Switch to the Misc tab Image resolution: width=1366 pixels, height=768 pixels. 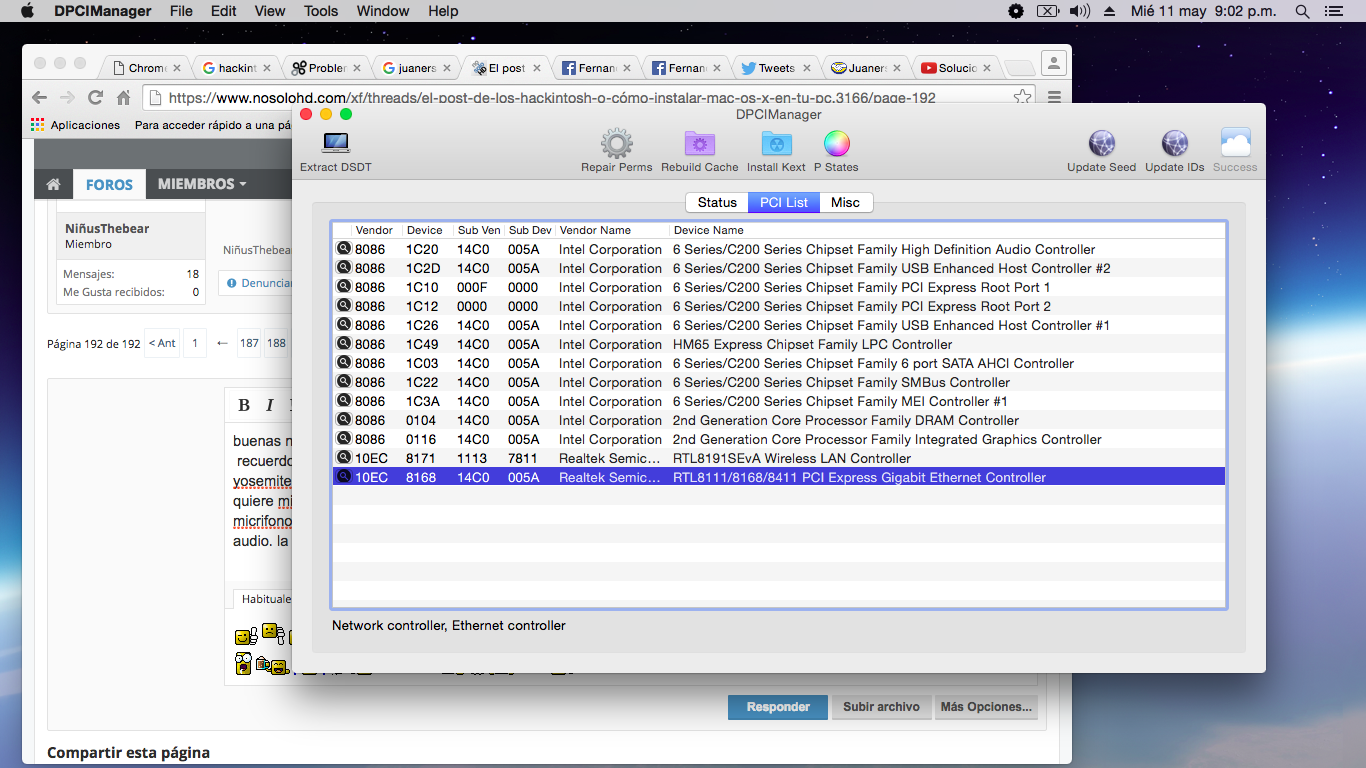[846, 202]
